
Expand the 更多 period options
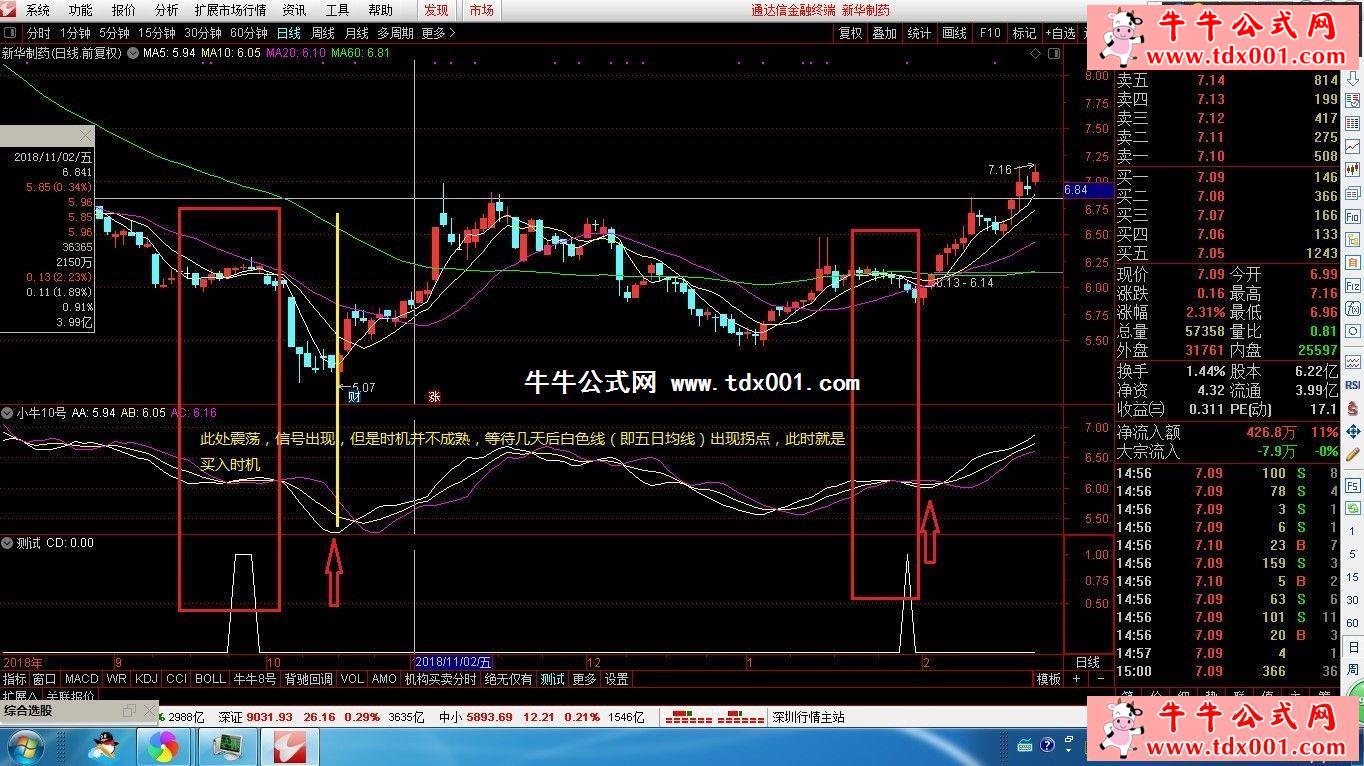(x=438, y=33)
